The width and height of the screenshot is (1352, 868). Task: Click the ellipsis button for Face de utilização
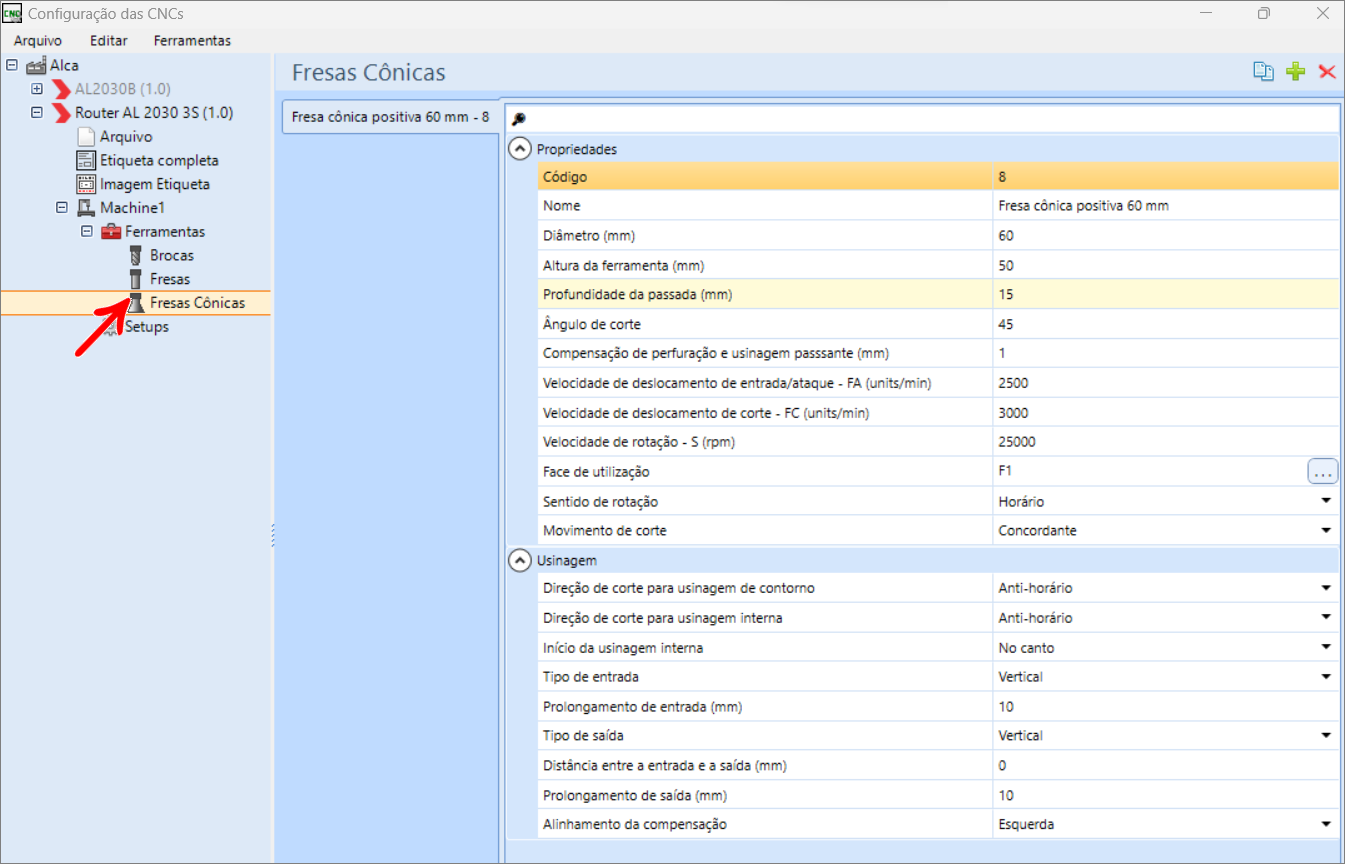point(1322,472)
